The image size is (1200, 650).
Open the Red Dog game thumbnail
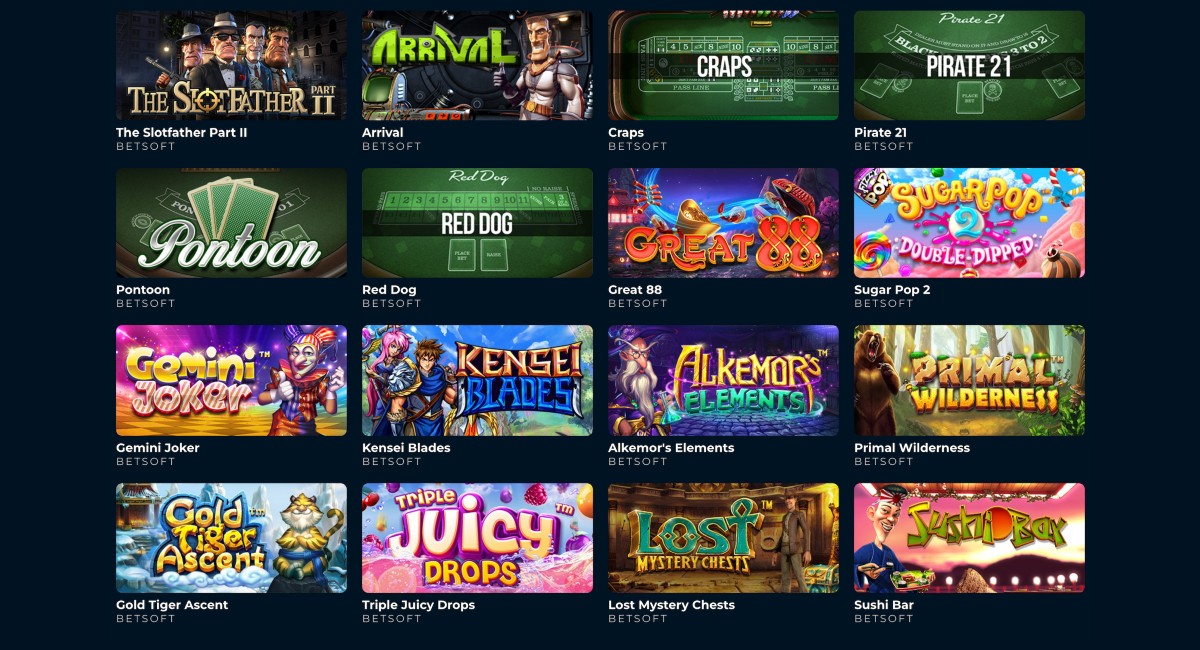click(x=477, y=223)
